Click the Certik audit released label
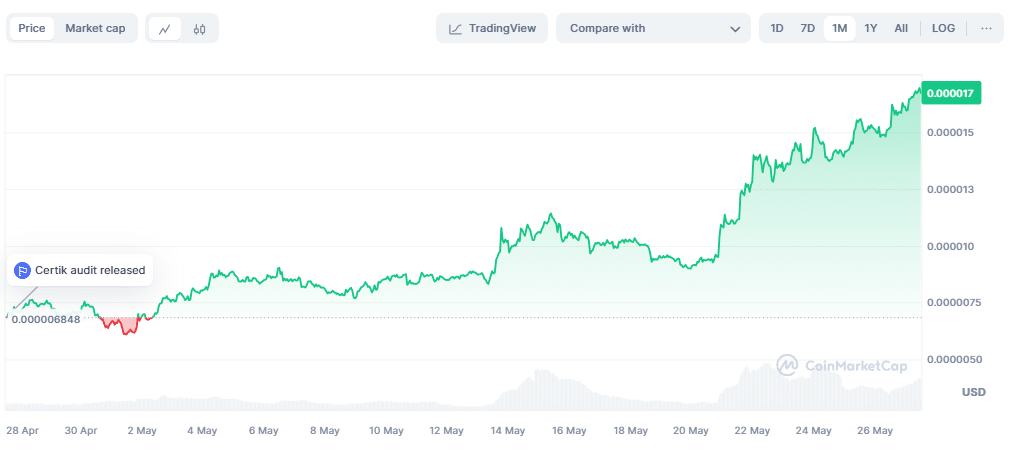The width and height of the screenshot is (1009, 449). point(90,270)
